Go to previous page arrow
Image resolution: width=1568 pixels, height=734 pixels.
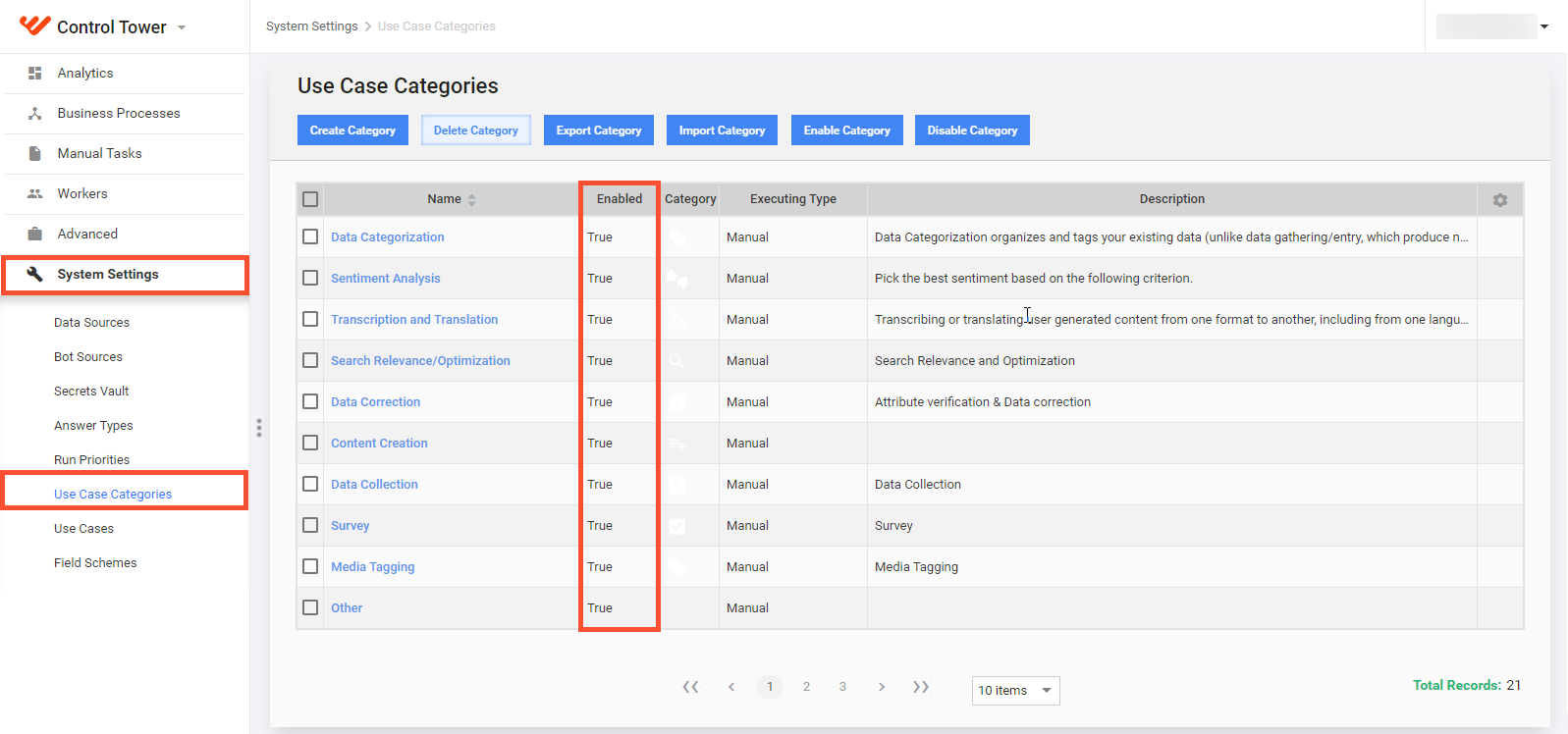731,687
